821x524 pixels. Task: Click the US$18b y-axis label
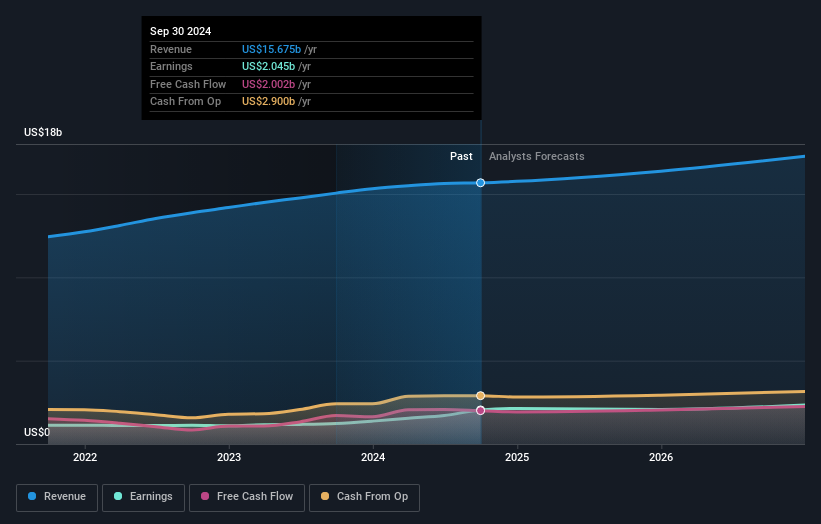43,132
